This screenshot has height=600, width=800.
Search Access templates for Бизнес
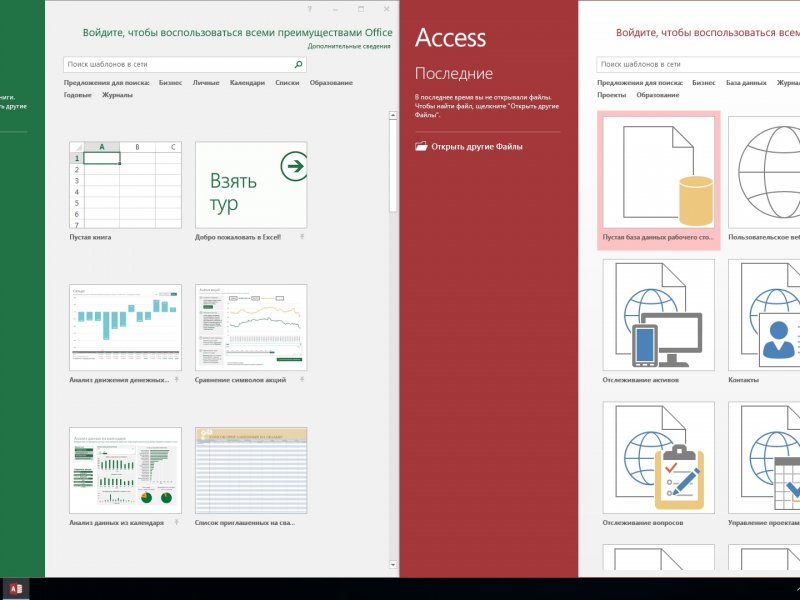pyautogui.click(x=704, y=83)
